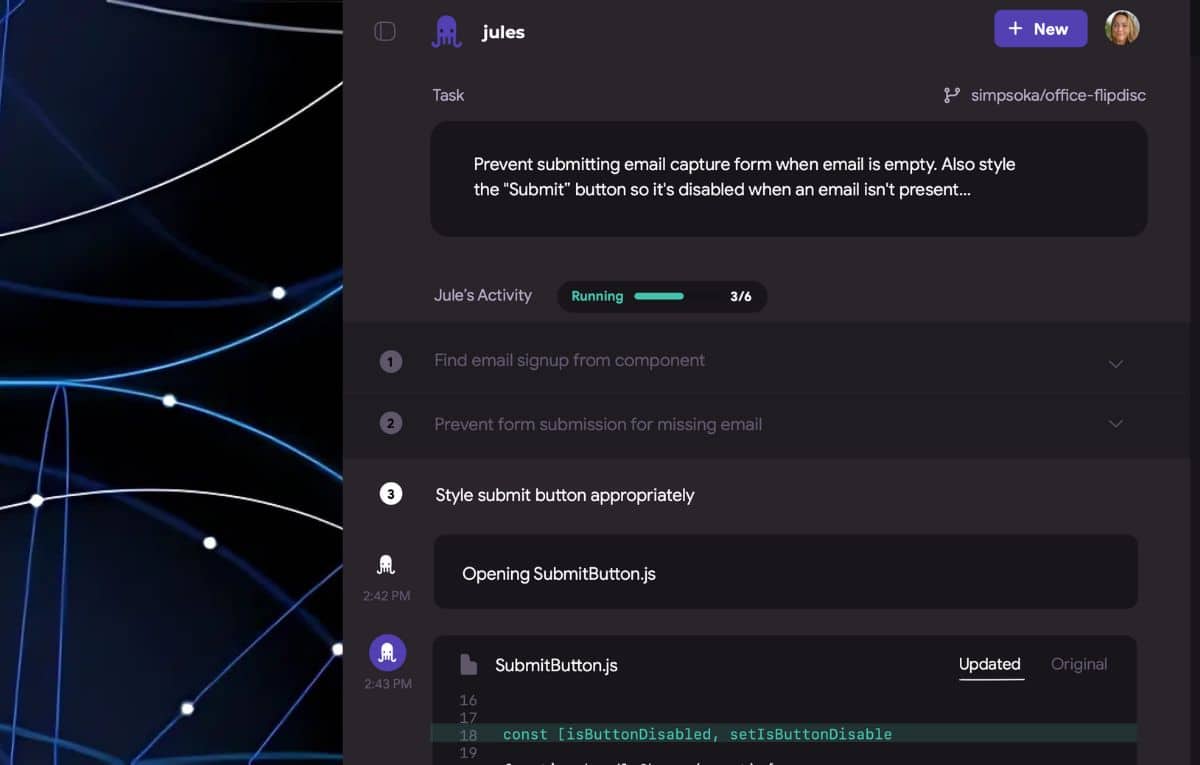Click the Running progress bar
Image resolution: width=1200 pixels, height=765 pixels.
(x=659, y=296)
